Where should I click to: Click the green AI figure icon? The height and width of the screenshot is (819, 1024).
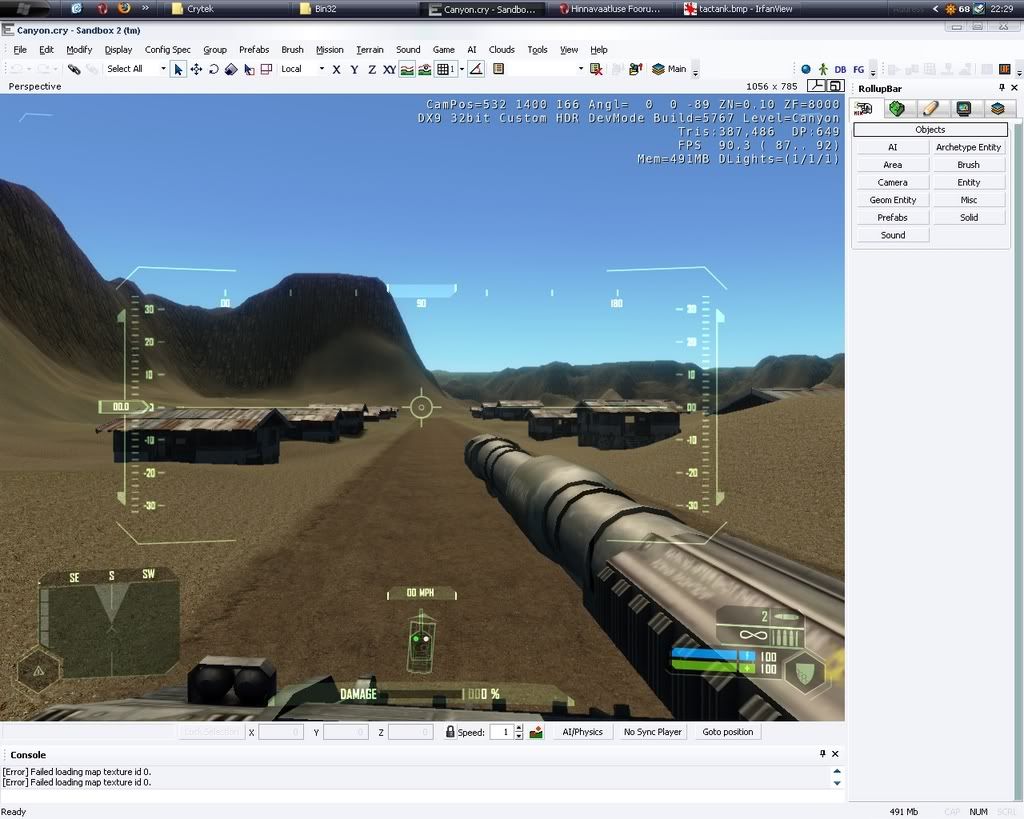[x=823, y=69]
